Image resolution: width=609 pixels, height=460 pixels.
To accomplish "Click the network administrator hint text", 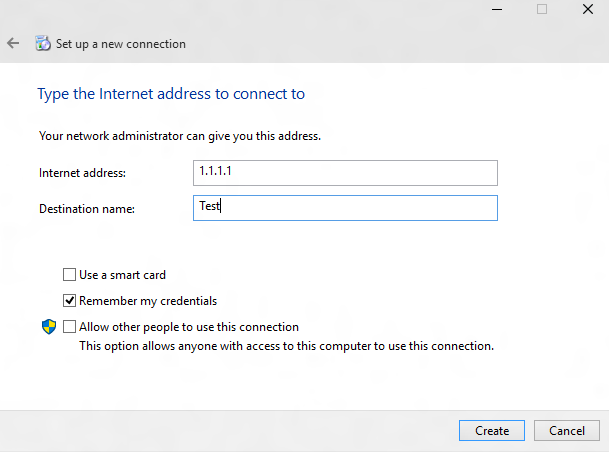I will point(180,135).
